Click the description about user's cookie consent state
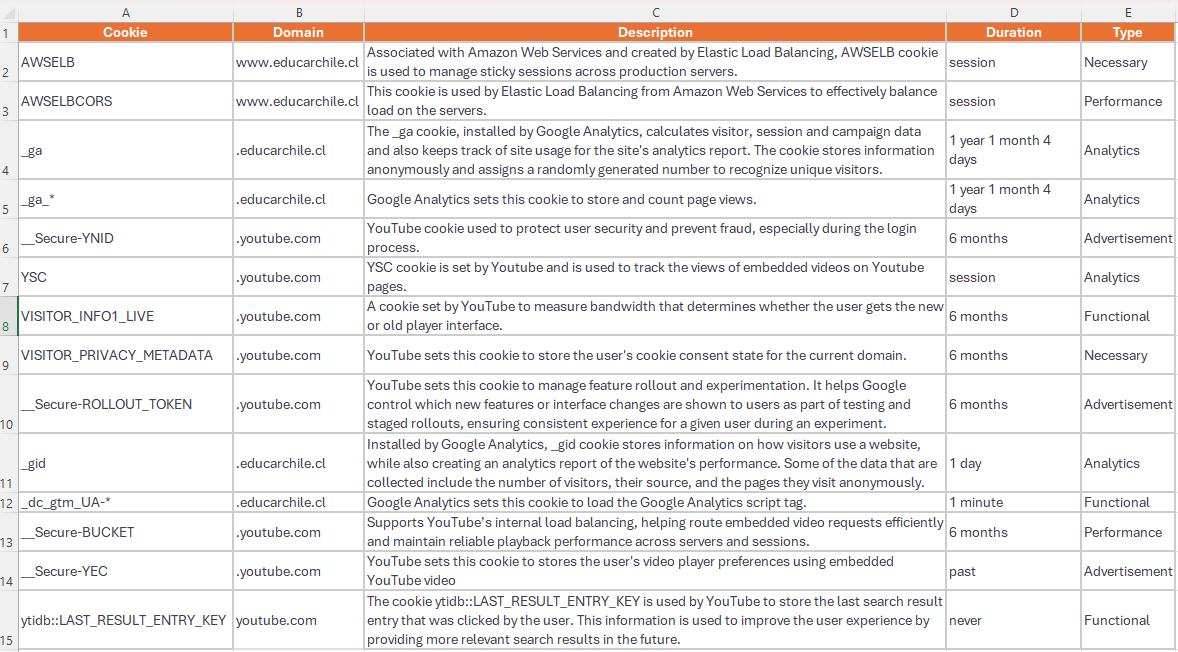This screenshot has width=1178, height=652. point(655,355)
